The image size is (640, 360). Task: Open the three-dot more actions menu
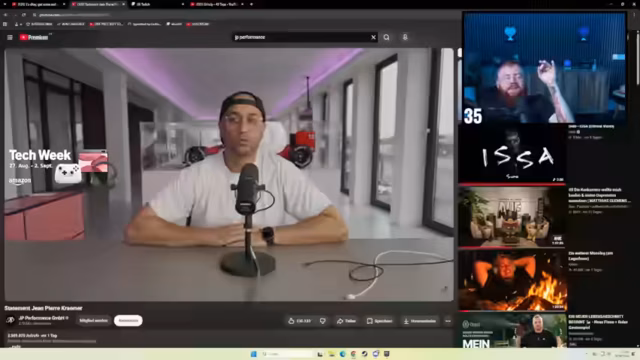(448, 321)
